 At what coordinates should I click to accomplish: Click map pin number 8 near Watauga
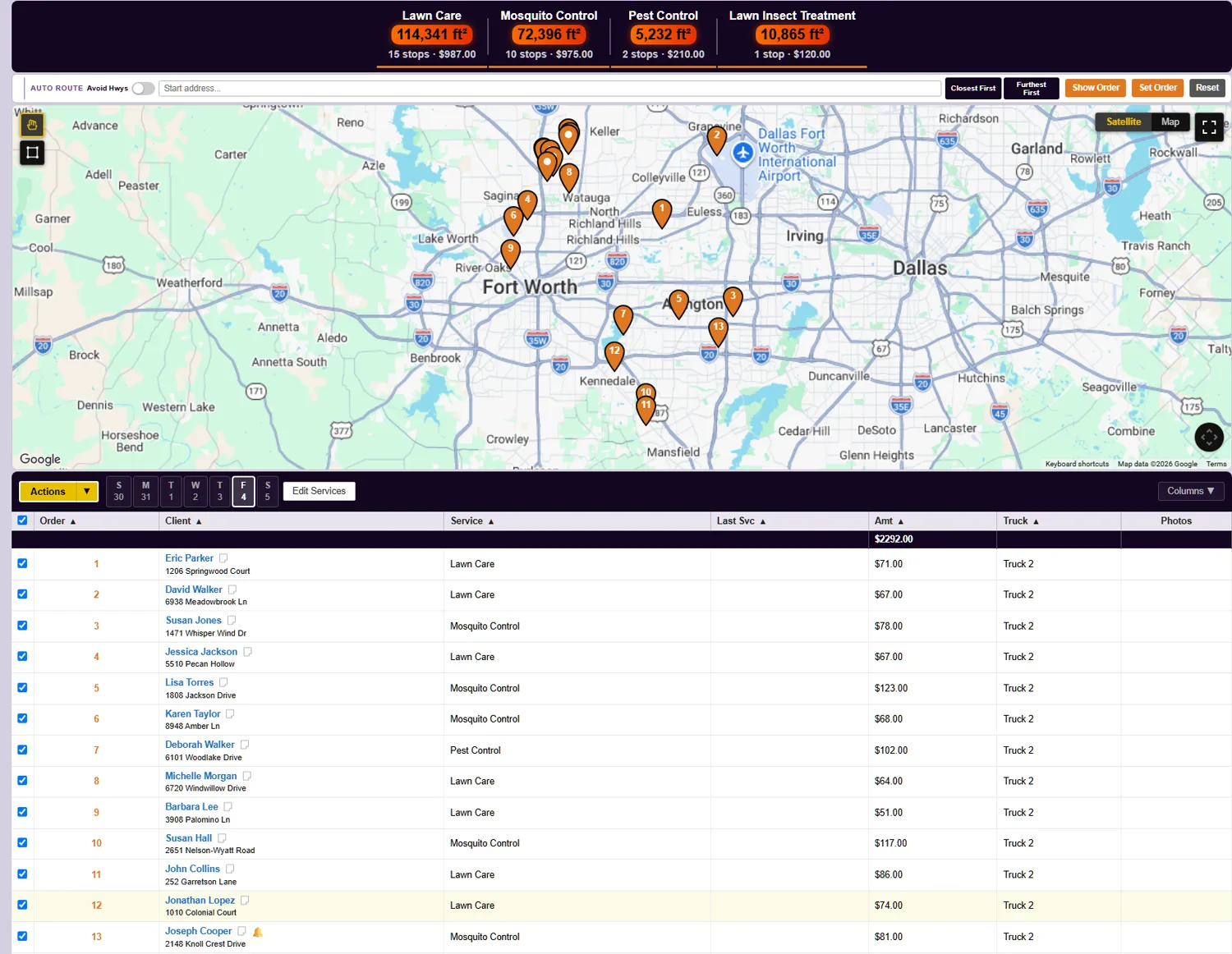point(569,177)
